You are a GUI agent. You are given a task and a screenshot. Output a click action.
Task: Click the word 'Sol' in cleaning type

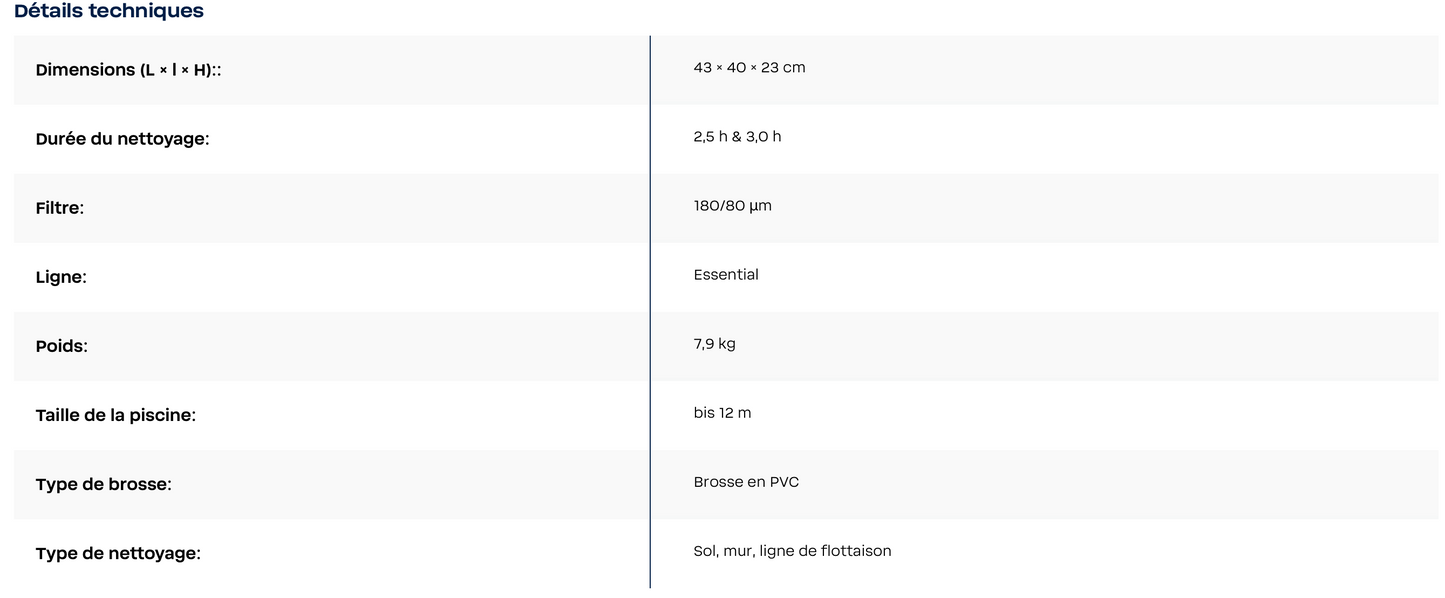point(705,551)
